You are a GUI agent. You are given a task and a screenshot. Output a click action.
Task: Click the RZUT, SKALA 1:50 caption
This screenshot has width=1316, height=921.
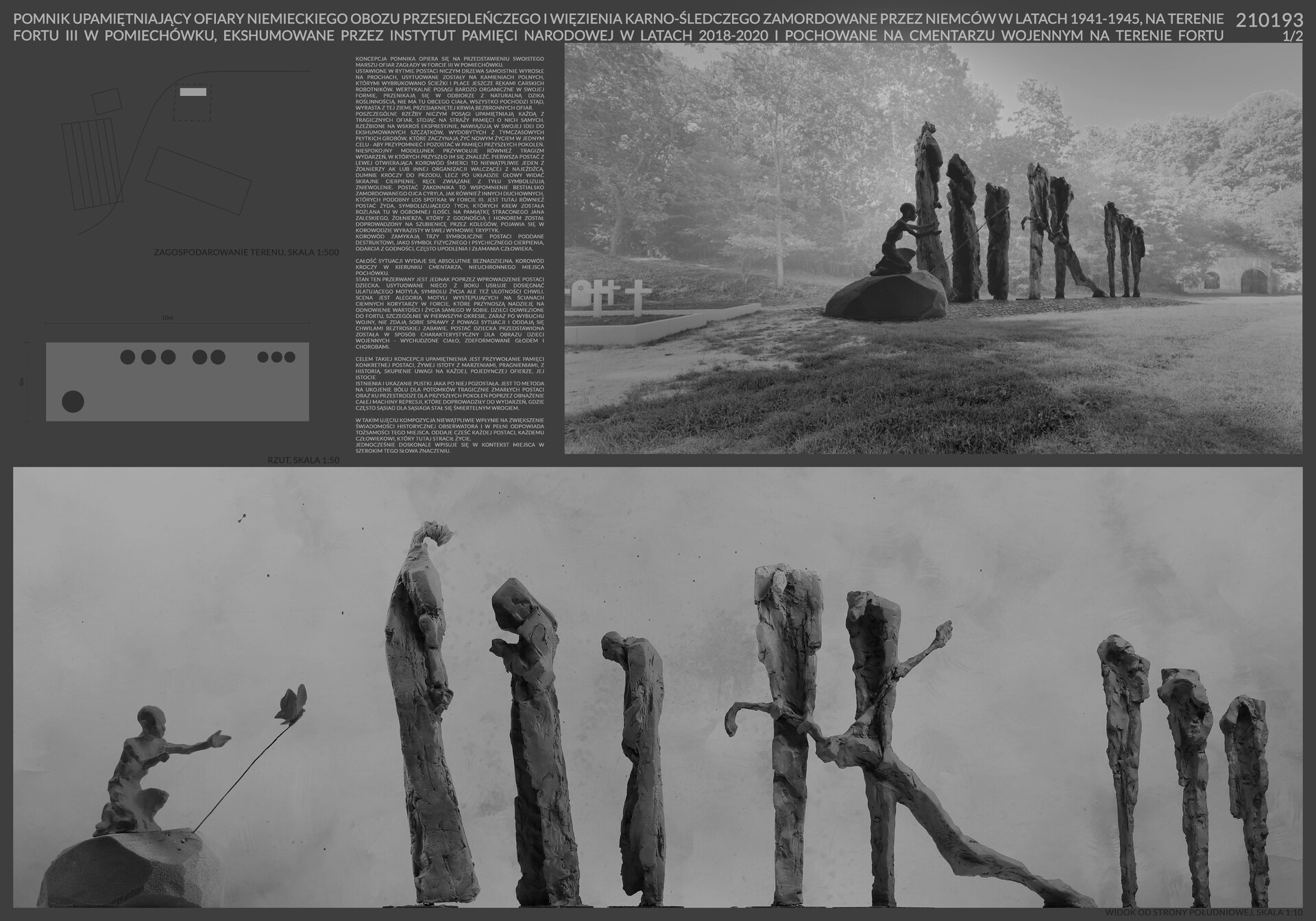point(303,460)
